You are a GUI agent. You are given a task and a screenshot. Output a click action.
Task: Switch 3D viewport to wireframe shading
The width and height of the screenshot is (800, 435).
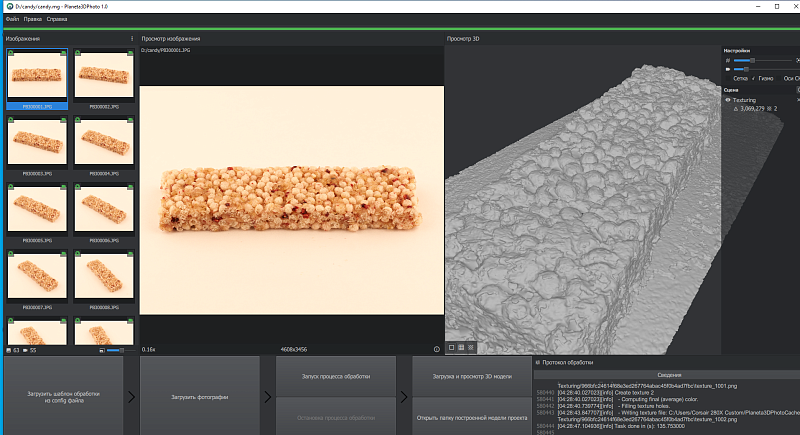(461, 347)
